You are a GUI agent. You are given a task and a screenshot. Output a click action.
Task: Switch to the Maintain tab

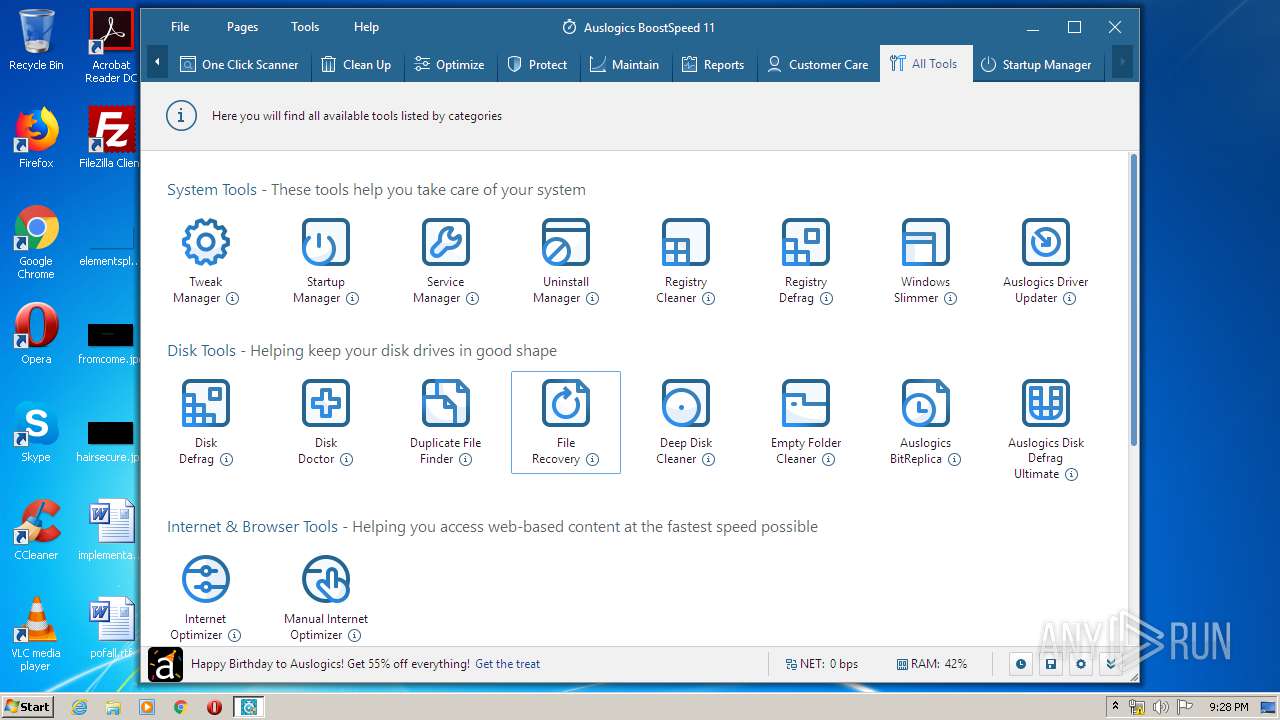click(x=624, y=64)
